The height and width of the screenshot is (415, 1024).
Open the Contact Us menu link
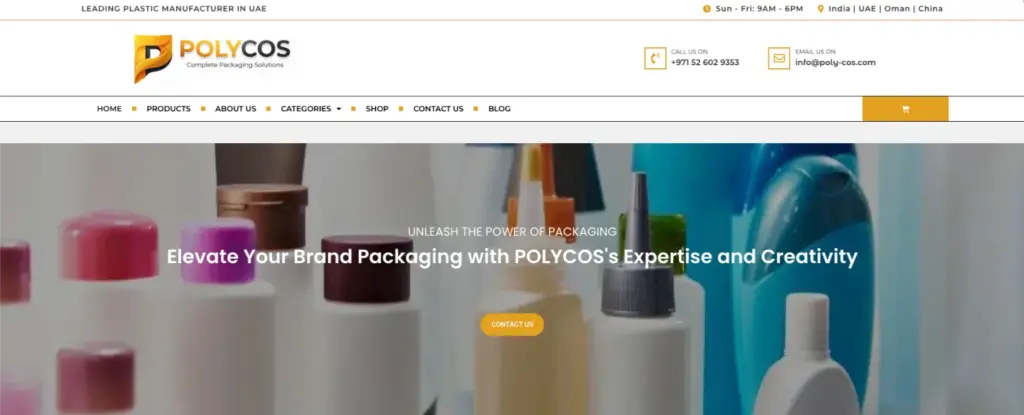point(438,109)
